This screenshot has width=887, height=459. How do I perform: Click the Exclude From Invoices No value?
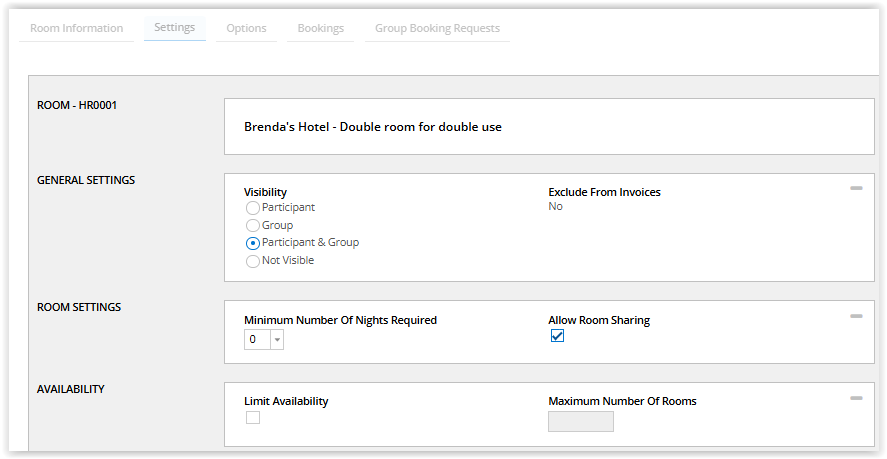pos(556,207)
